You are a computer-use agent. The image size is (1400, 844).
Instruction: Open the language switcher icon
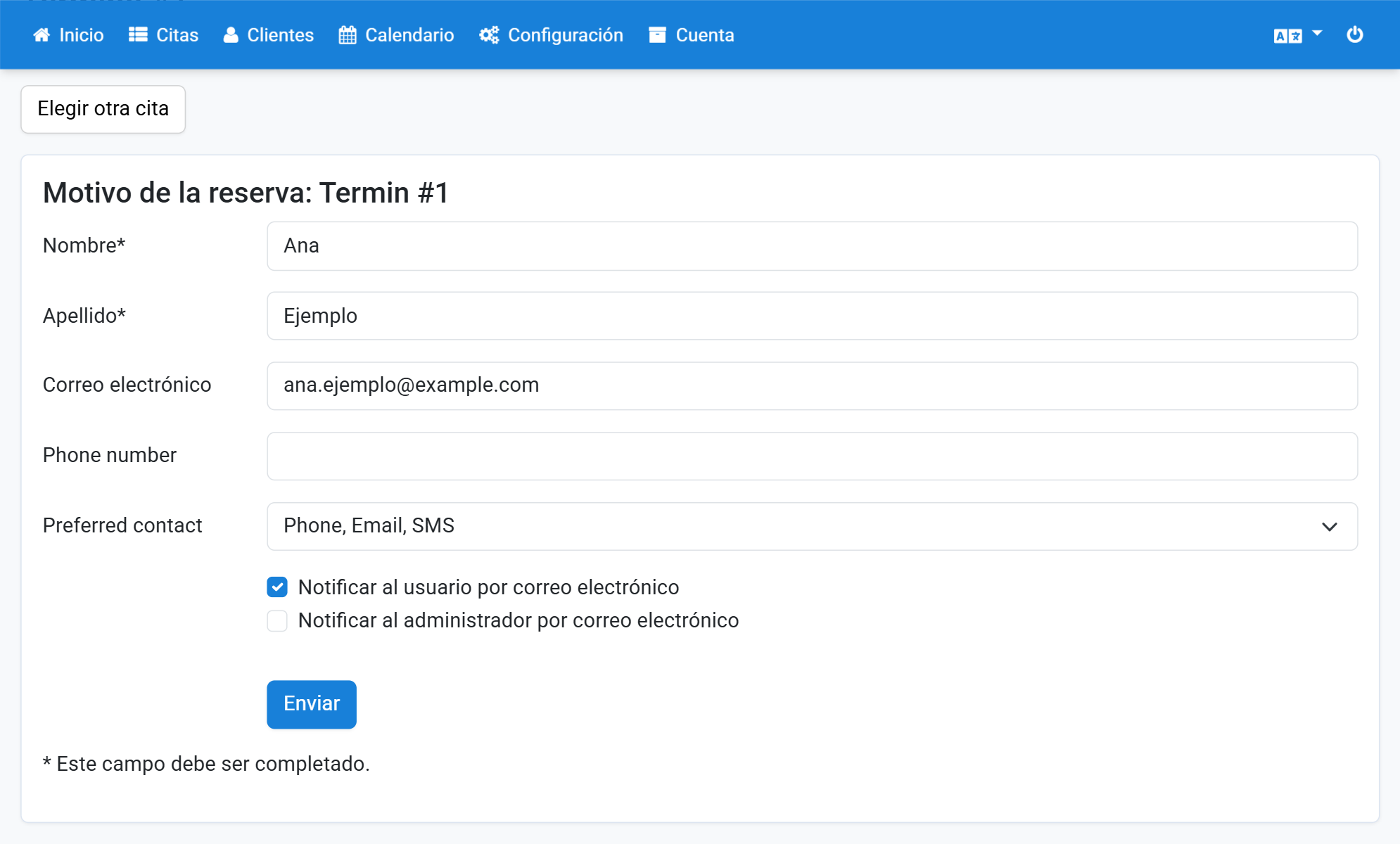click(x=1288, y=36)
